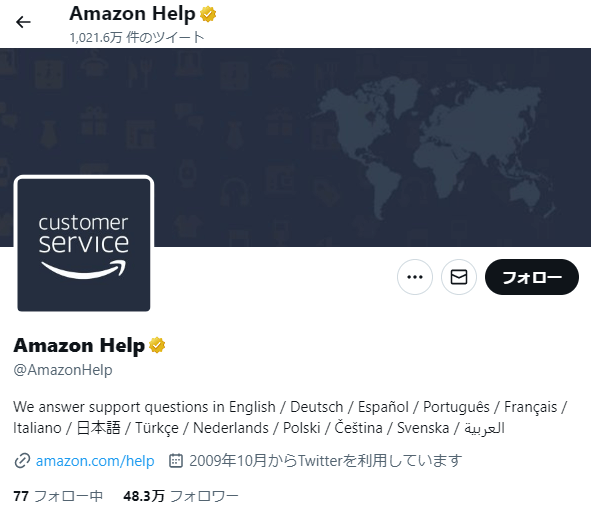Click the chain link icon
The image size is (591, 515).
click(x=22, y=461)
